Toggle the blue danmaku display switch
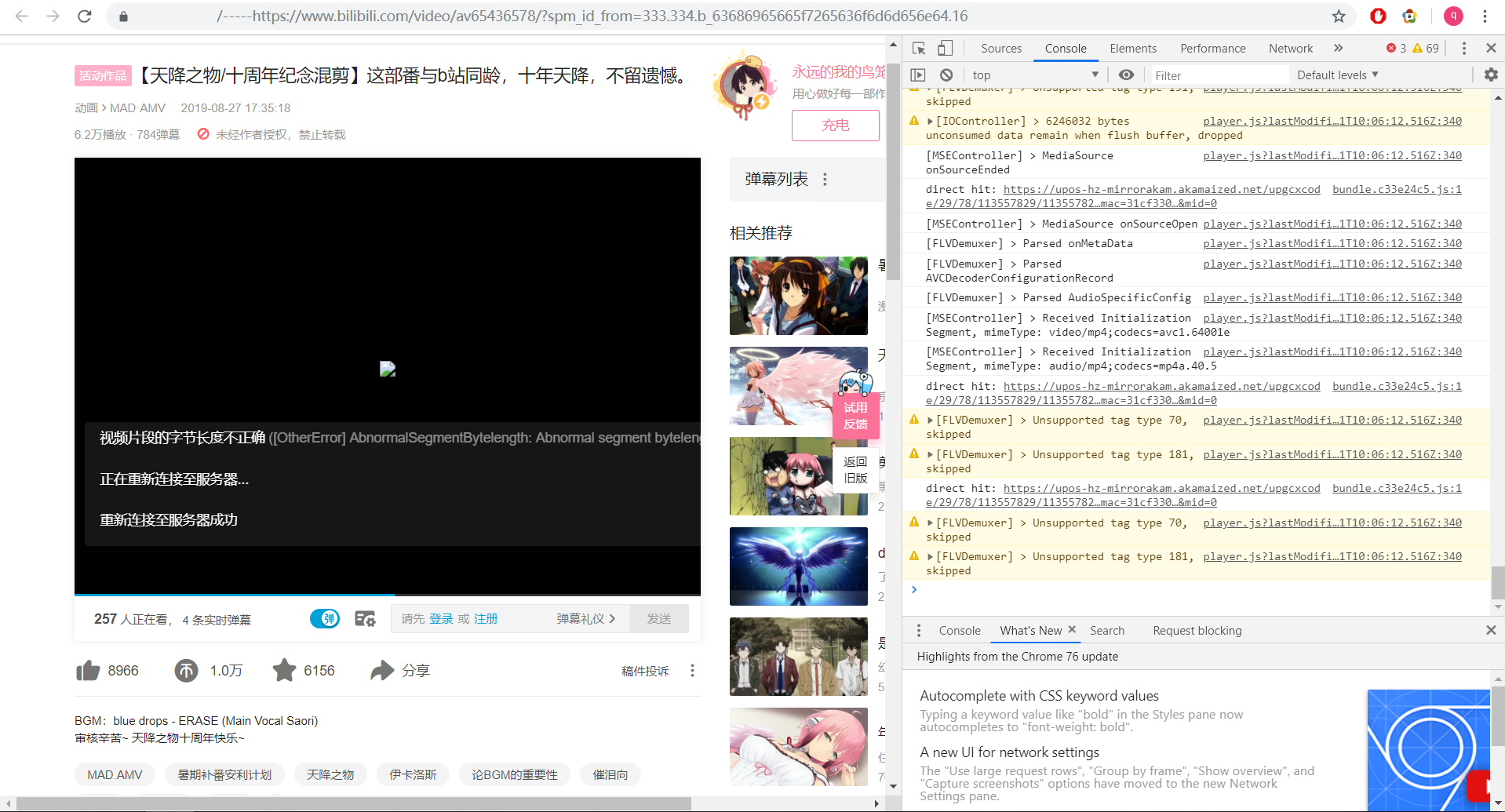This screenshot has height=812, width=1505. click(x=324, y=618)
